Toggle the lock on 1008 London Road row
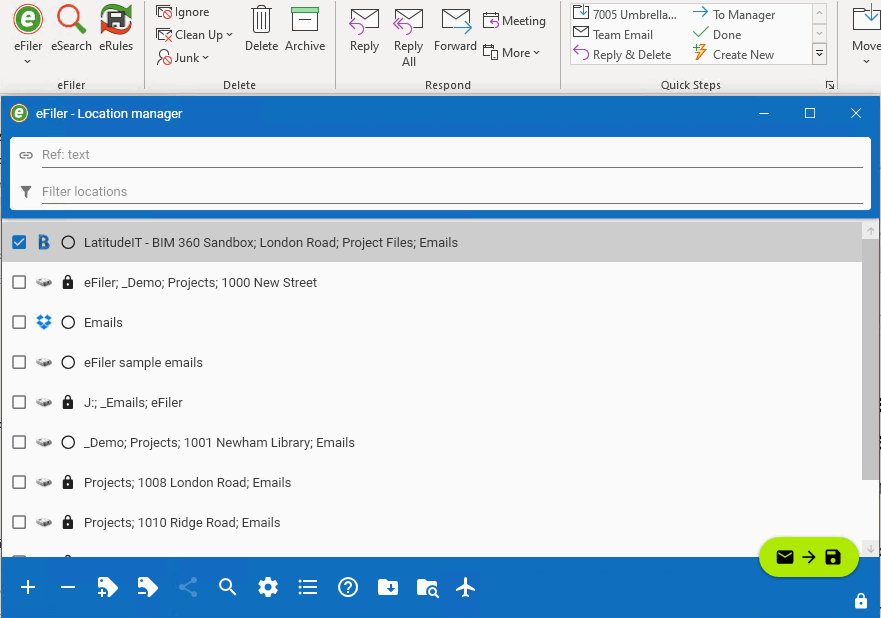 click(x=68, y=482)
